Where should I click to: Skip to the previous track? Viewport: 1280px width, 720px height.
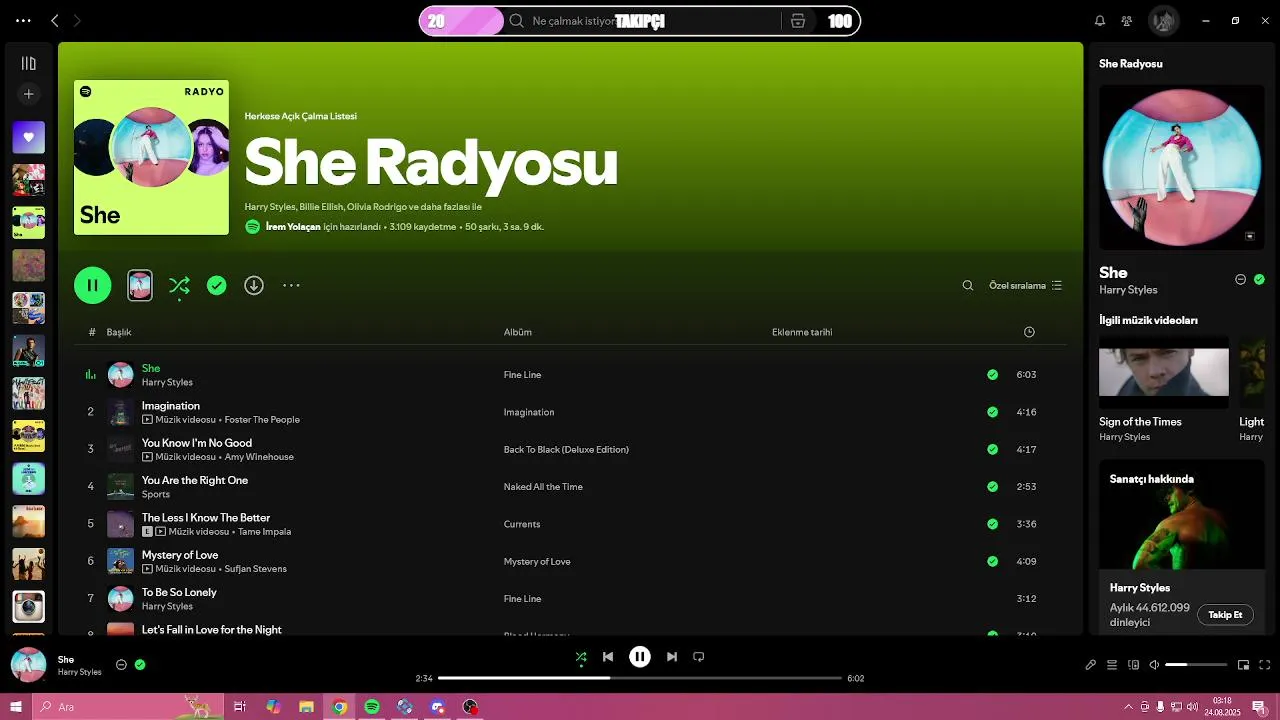click(x=608, y=657)
